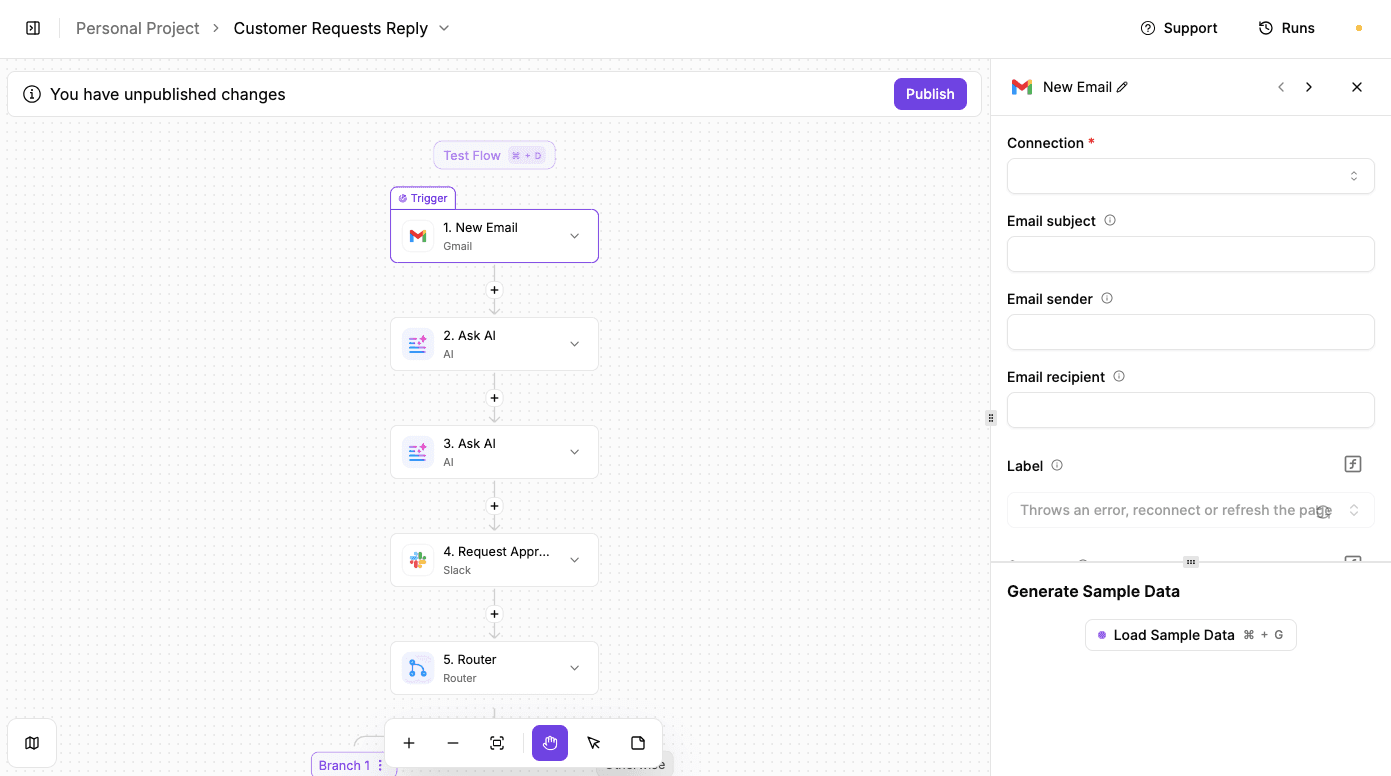Open the Branch 1 options menu

(381, 764)
